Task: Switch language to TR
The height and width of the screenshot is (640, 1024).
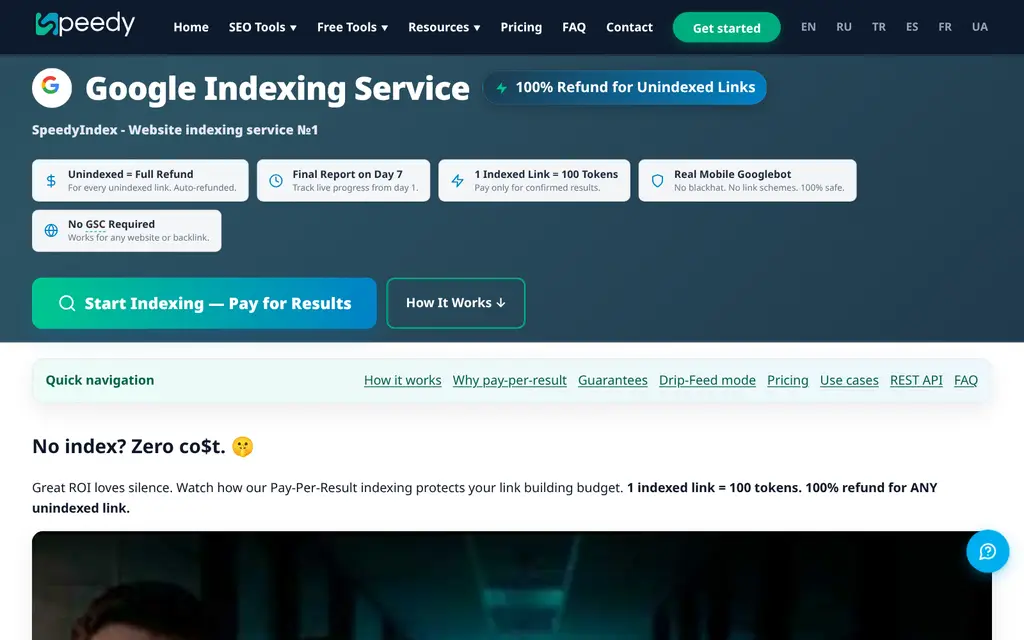Action: point(879,27)
